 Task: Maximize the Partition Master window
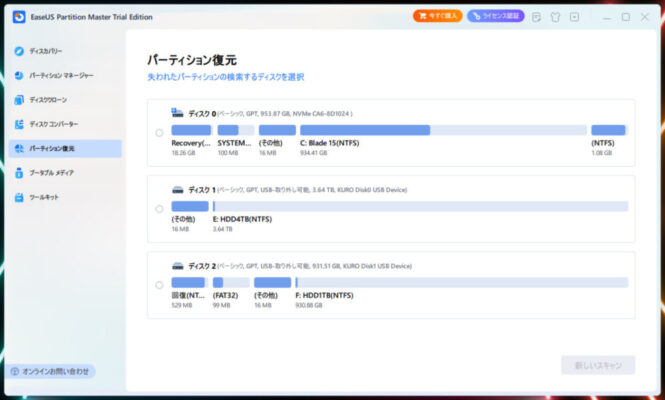pyautogui.click(x=626, y=17)
